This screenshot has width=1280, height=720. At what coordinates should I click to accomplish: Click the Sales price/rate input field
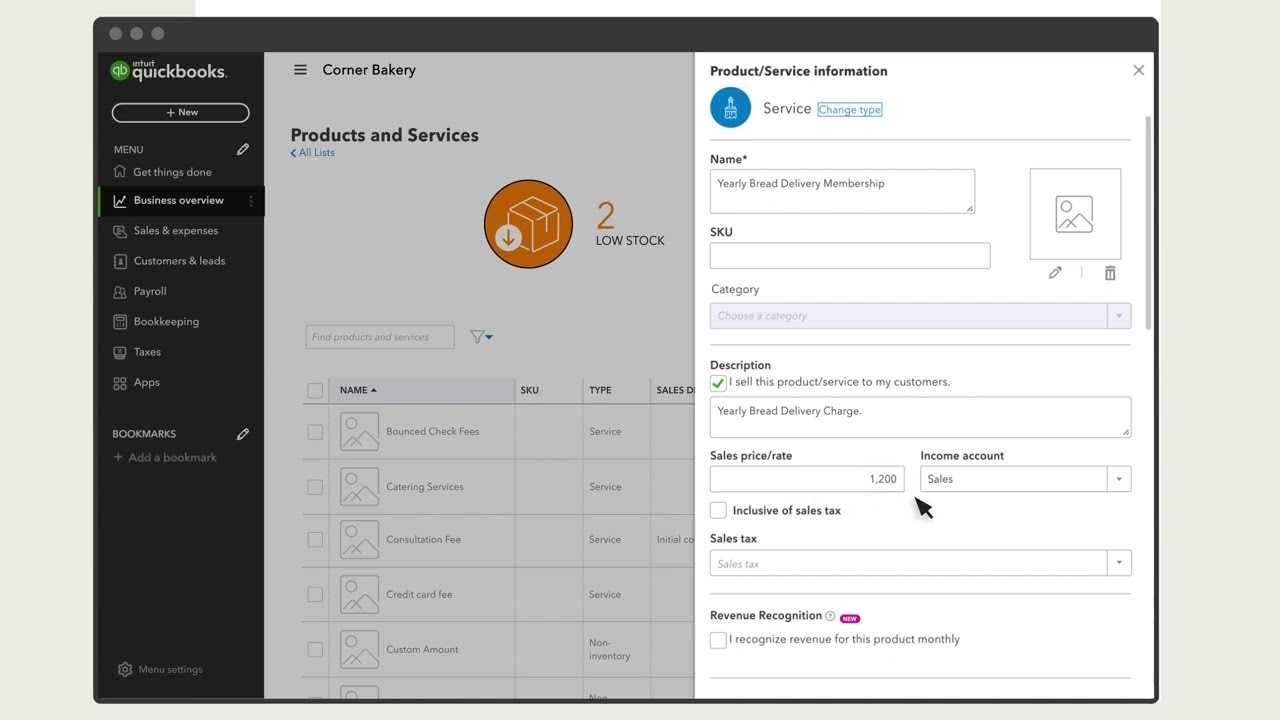(807, 479)
